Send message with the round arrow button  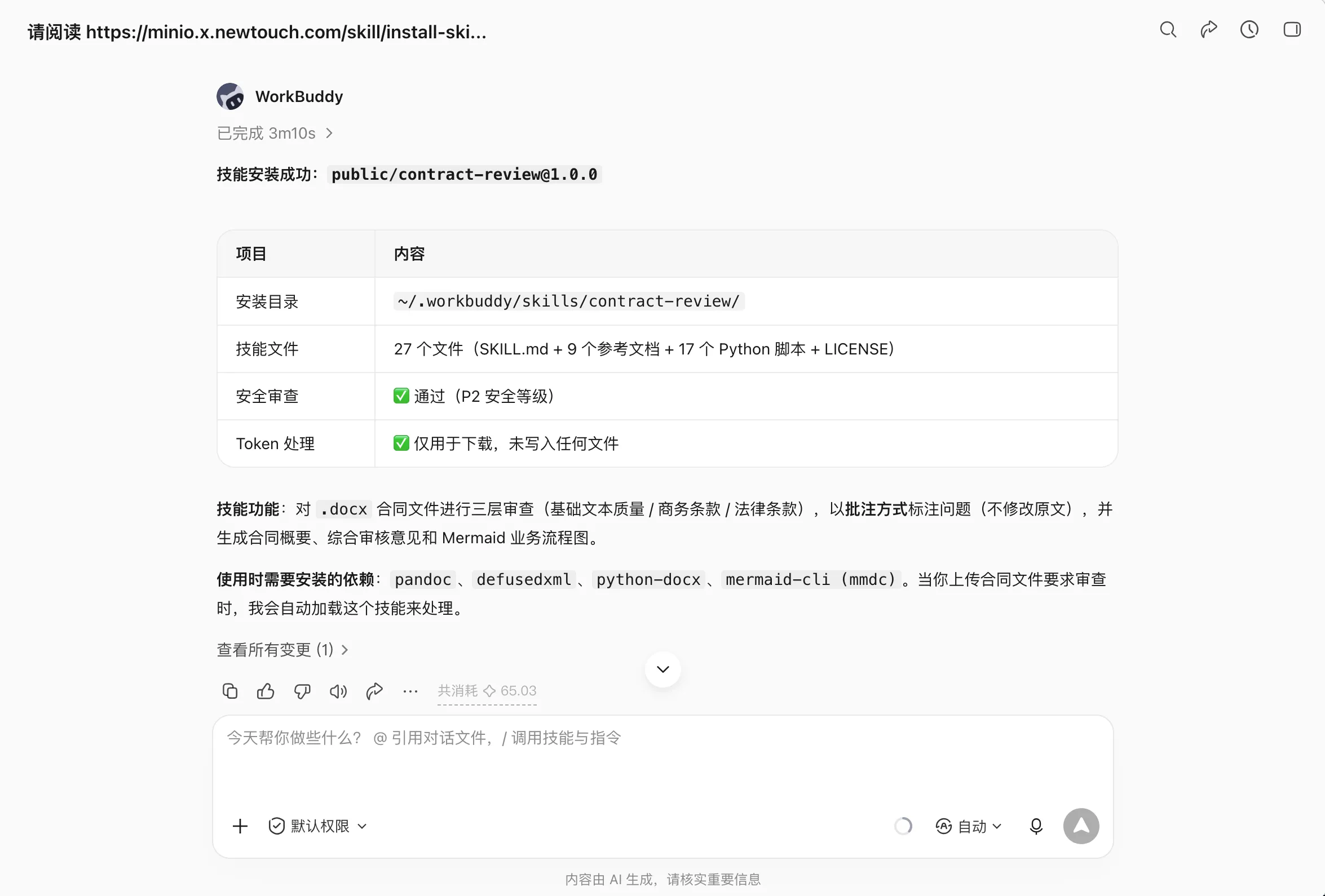tap(1081, 826)
